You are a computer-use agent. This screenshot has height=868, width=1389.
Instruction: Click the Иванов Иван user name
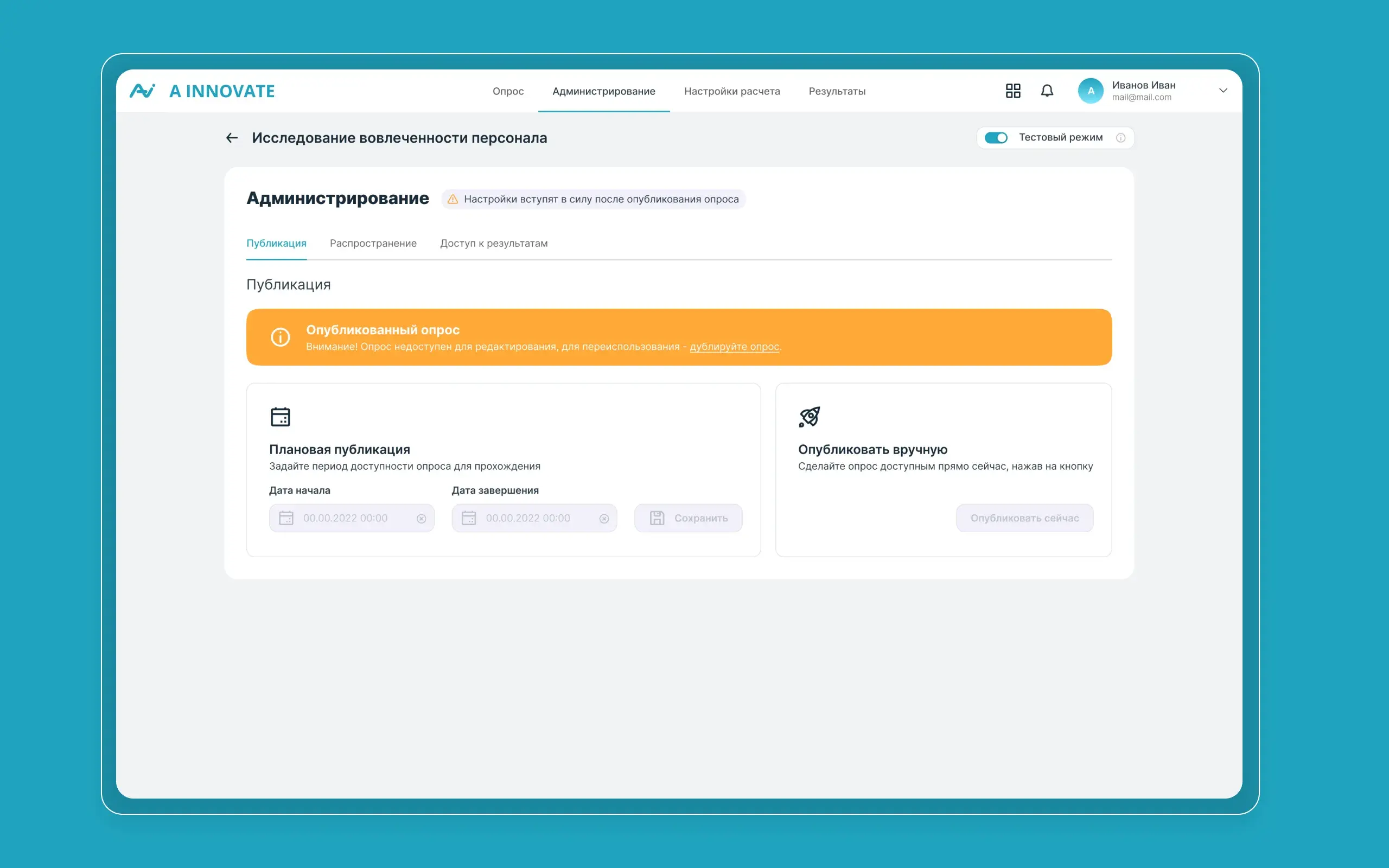[1143, 85]
